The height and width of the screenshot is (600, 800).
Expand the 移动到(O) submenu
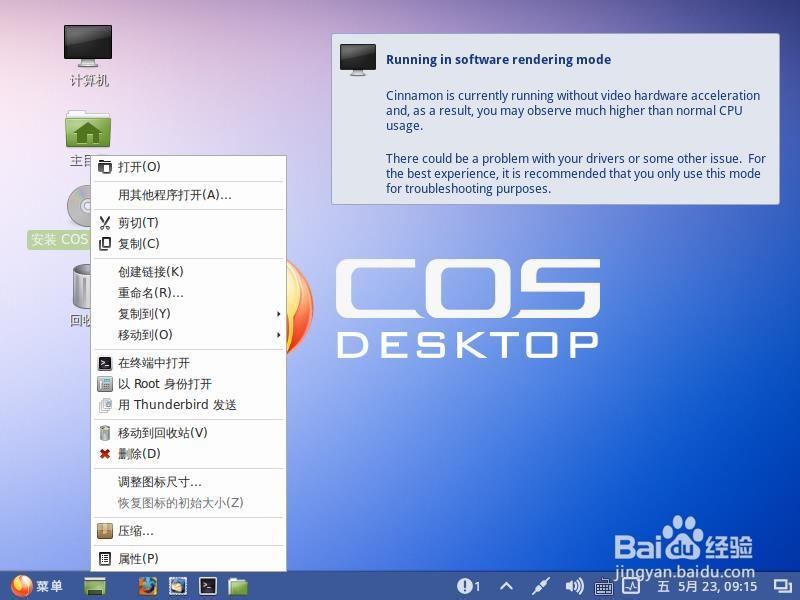coord(188,335)
